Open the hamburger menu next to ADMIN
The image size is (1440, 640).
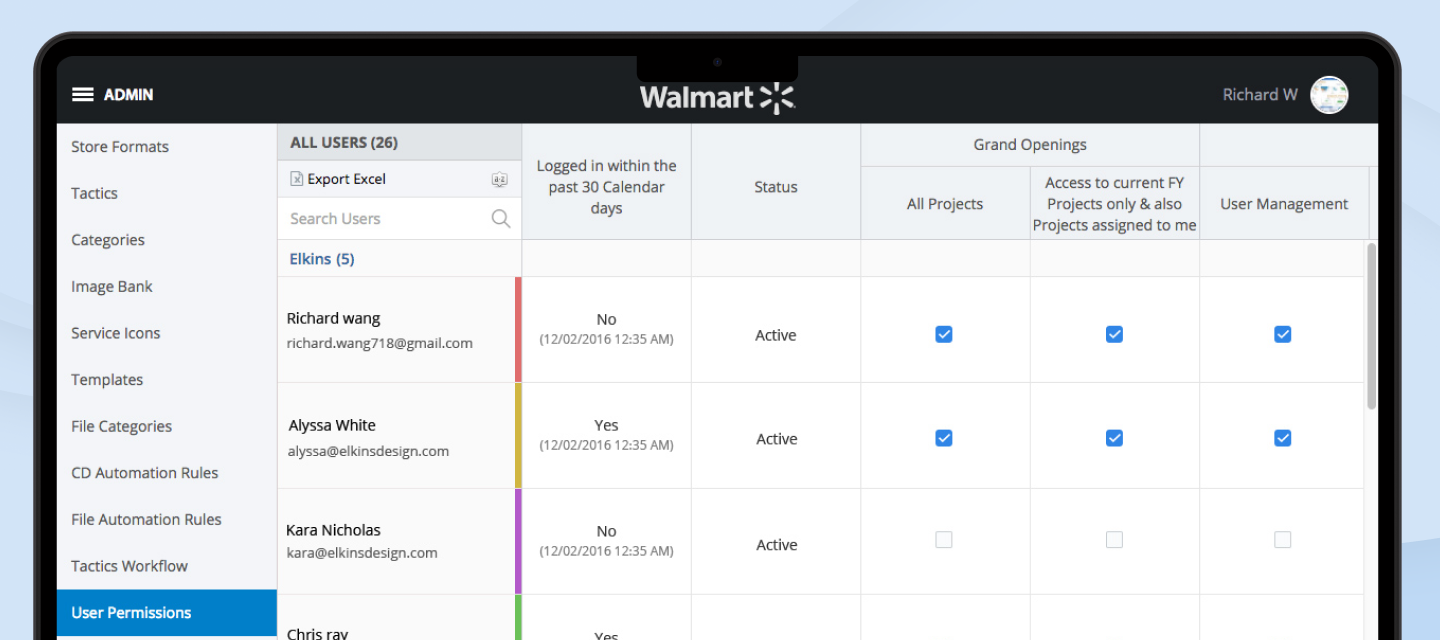[x=83, y=94]
